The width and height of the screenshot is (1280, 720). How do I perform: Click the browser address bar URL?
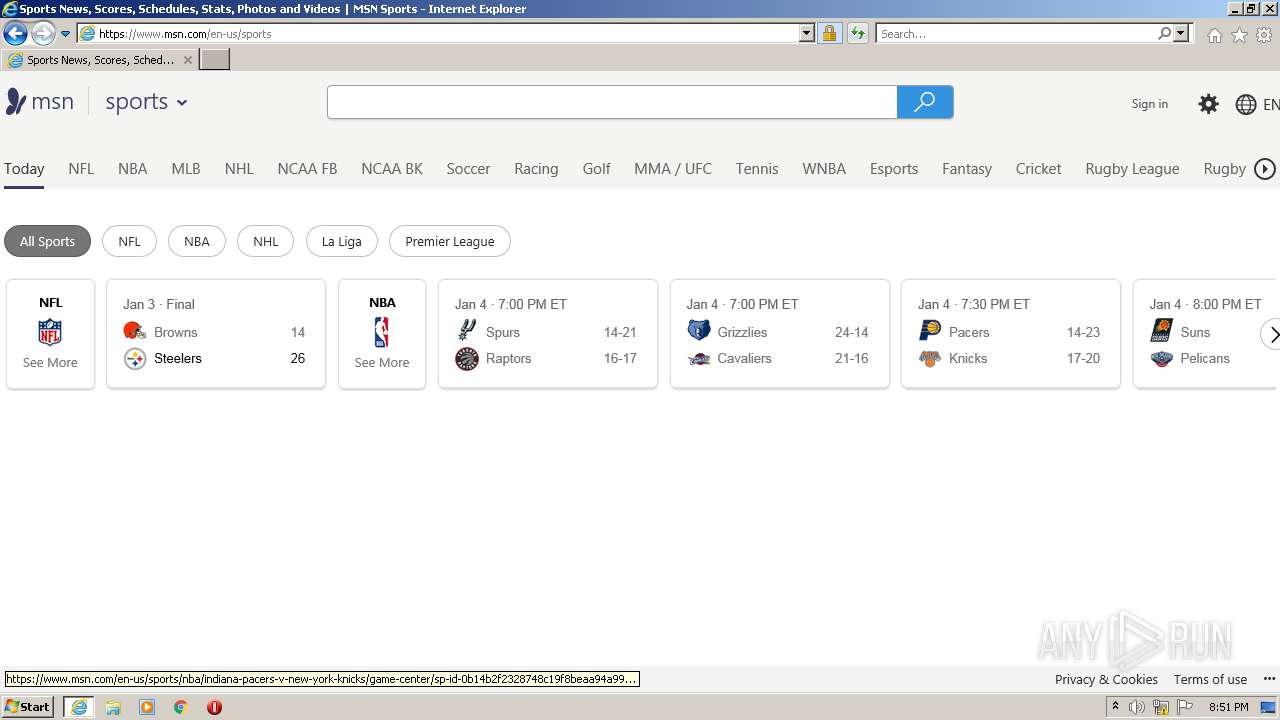click(440, 33)
